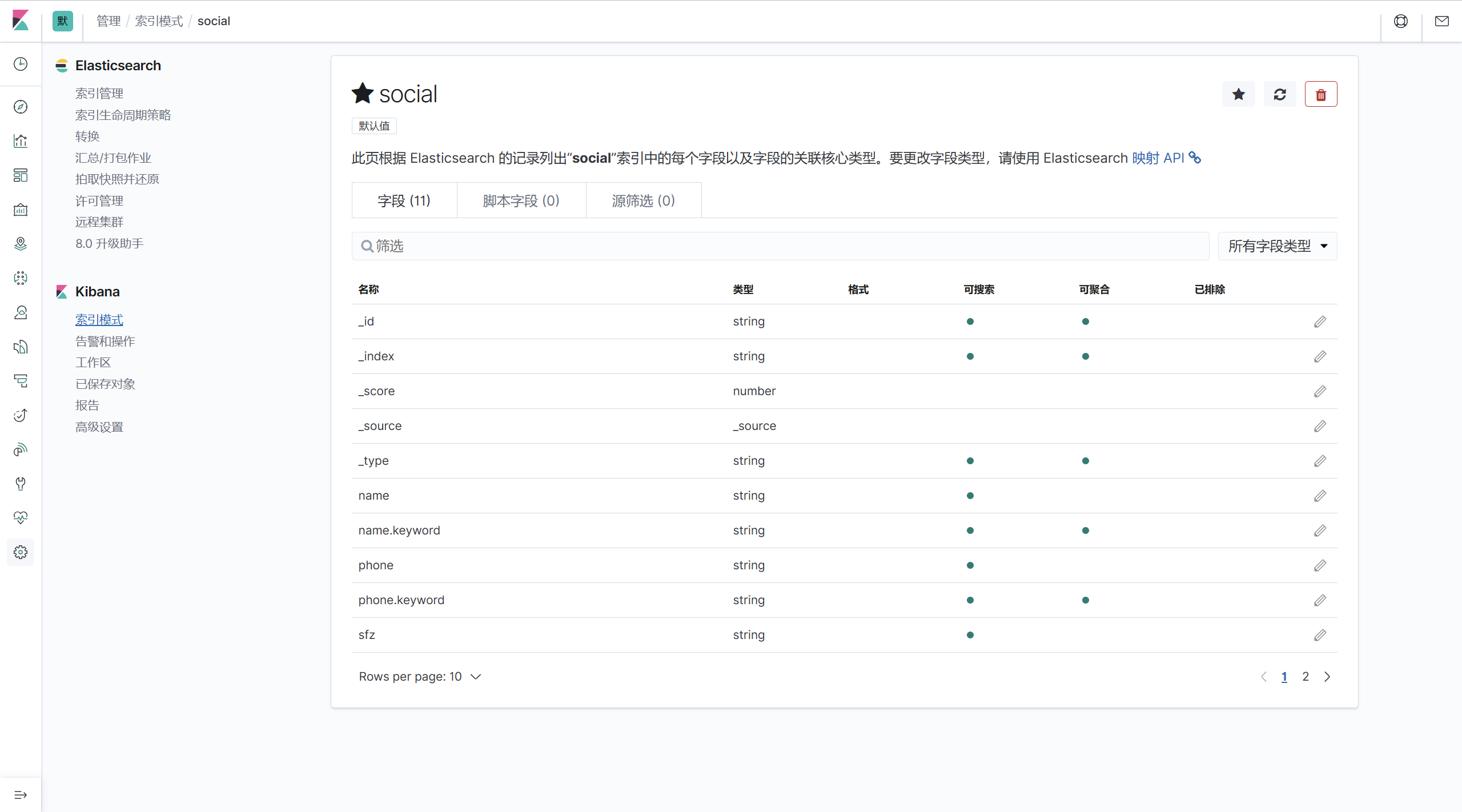The width and height of the screenshot is (1462, 812).
Task: Switch to the source filters tab
Action: (643, 200)
